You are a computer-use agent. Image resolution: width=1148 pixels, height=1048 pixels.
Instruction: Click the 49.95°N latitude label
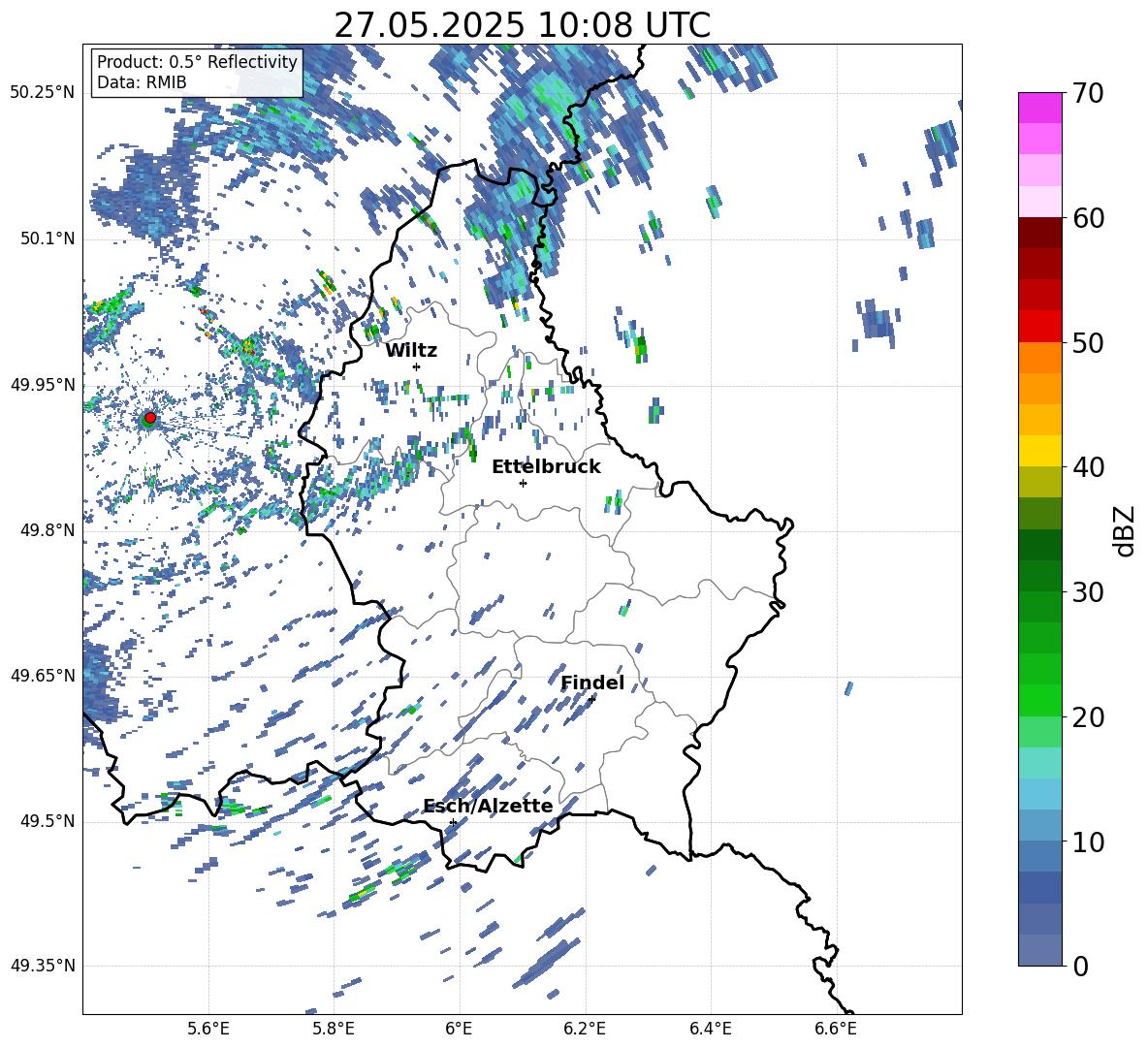point(44,384)
